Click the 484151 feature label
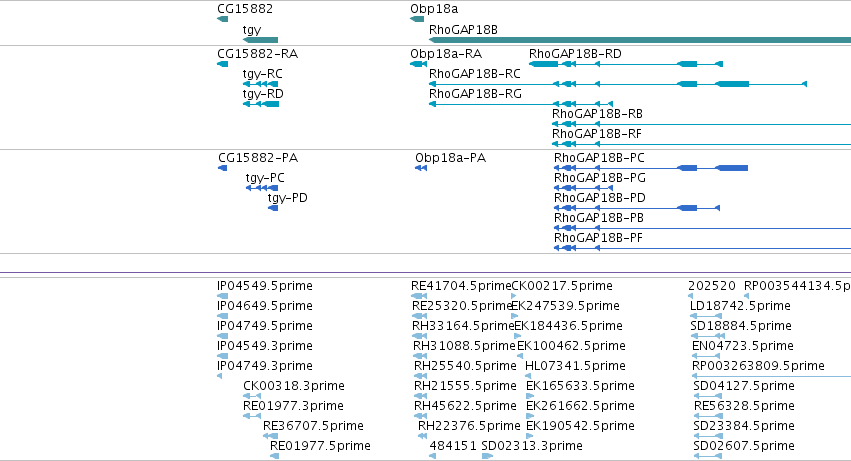 pyautogui.click(x=453, y=446)
